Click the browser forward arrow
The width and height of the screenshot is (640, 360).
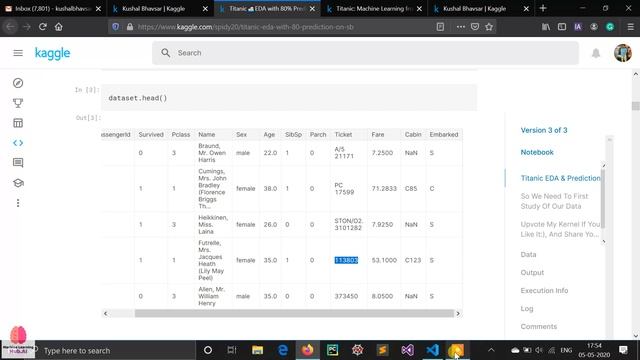click(27, 27)
